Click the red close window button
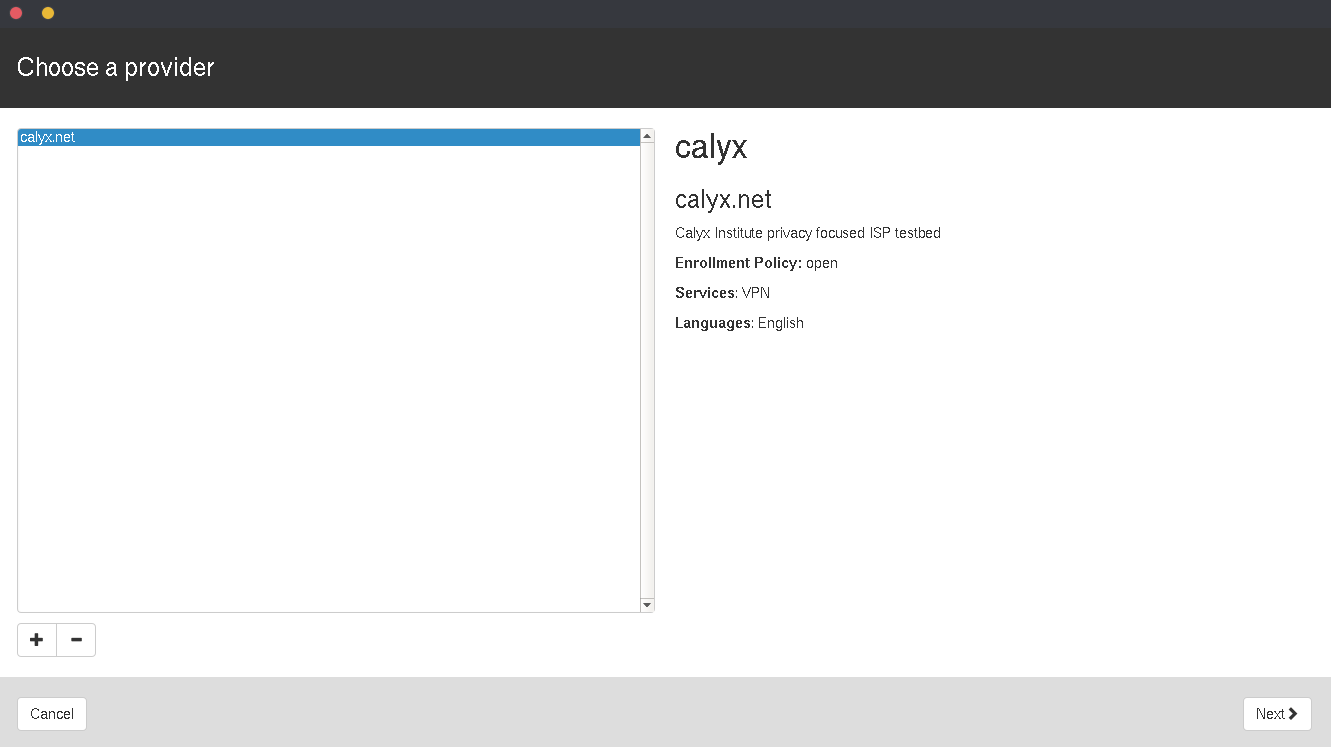The image size is (1331, 747). tap(16, 13)
